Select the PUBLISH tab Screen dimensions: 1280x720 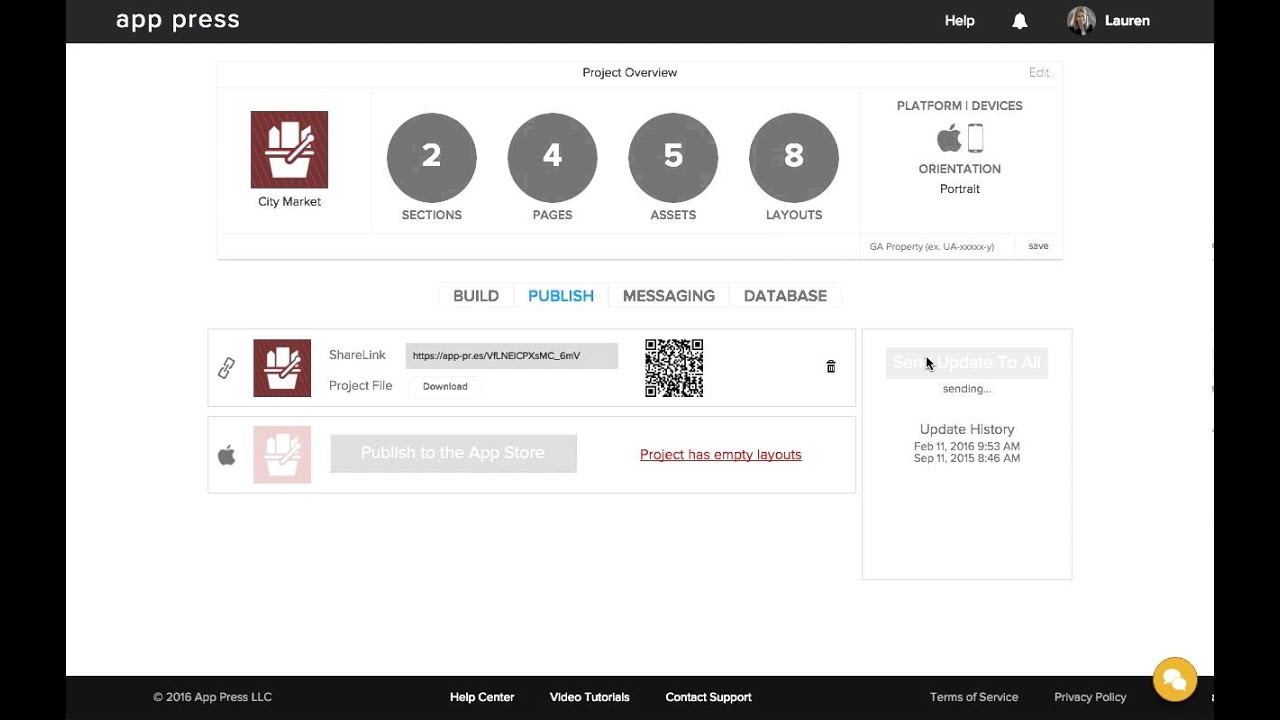561,296
